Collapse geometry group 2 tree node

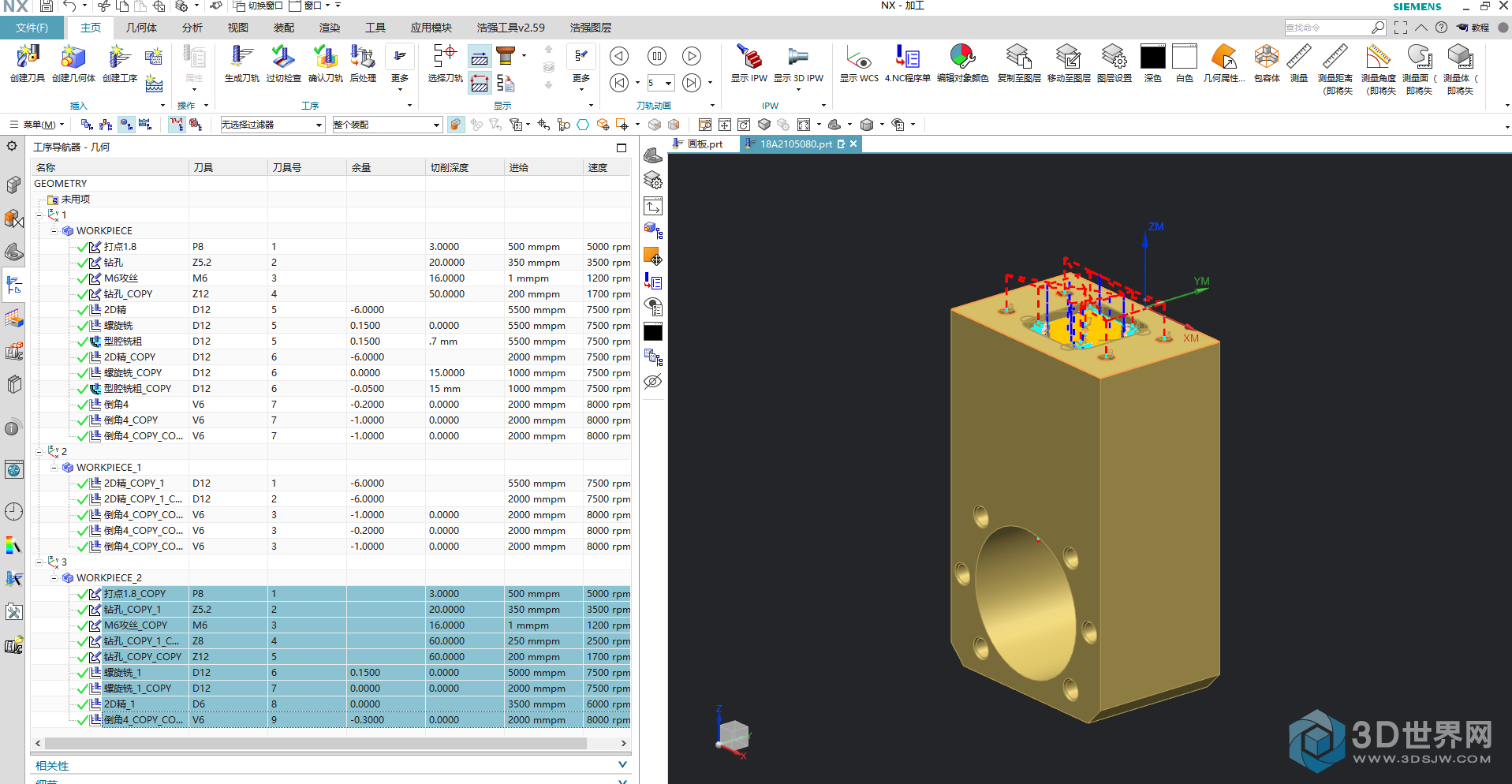coord(39,452)
